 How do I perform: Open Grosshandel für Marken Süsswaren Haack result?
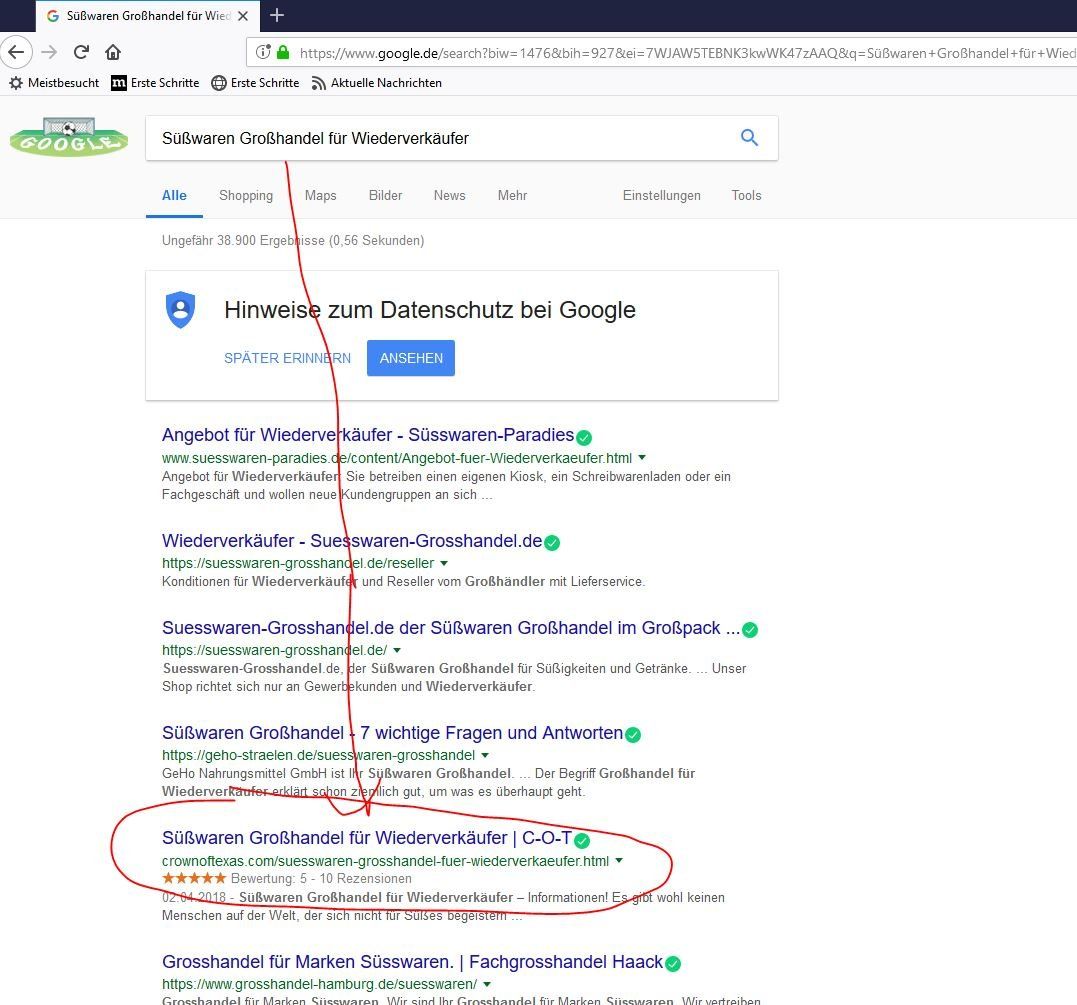point(412,962)
